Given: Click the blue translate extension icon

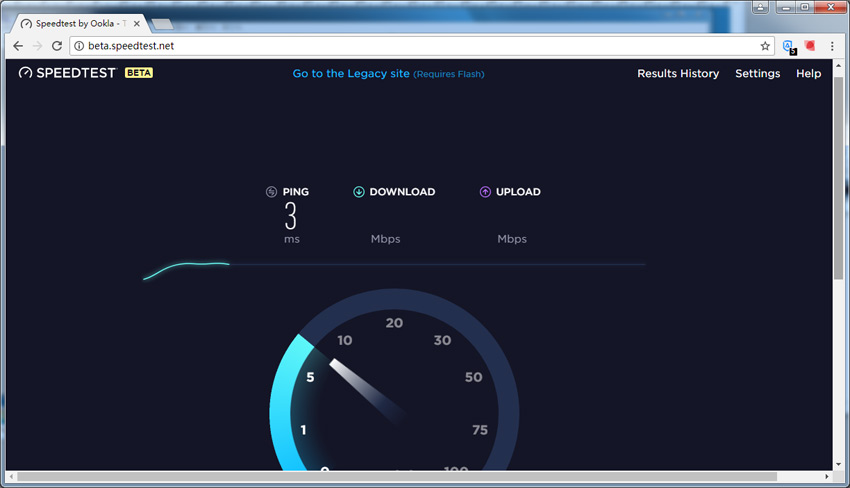Looking at the screenshot, I should pyautogui.click(x=788, y=46).
